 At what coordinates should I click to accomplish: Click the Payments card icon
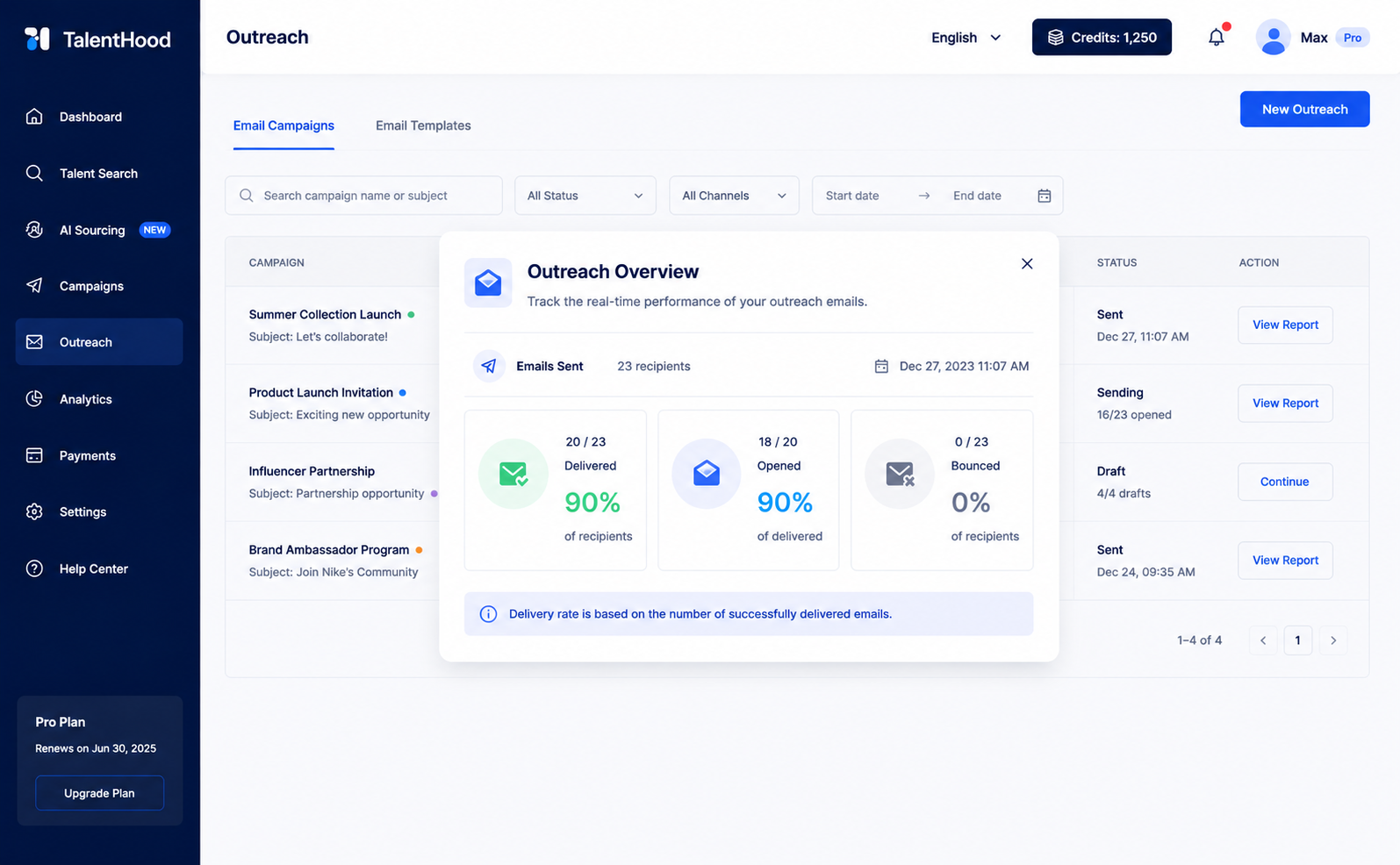(34, 455)
